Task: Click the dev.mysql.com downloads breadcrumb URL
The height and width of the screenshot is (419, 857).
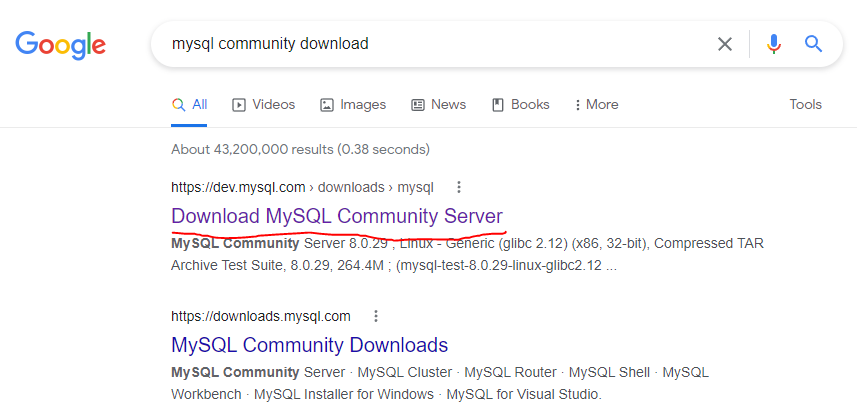Action: 302,187
